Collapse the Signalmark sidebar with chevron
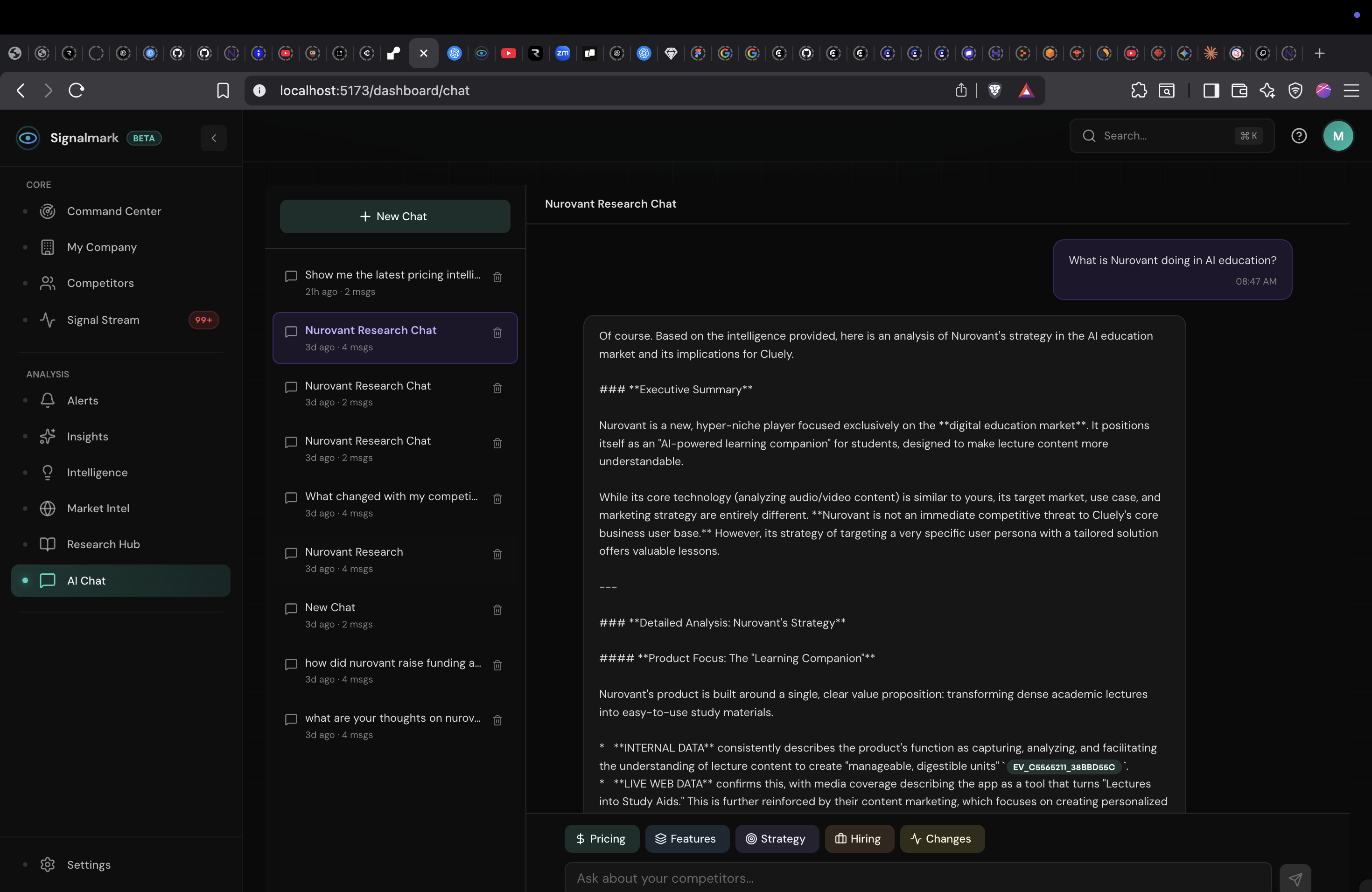The width and height of the screenshot is (1372, 892). (x=213, y=138)
